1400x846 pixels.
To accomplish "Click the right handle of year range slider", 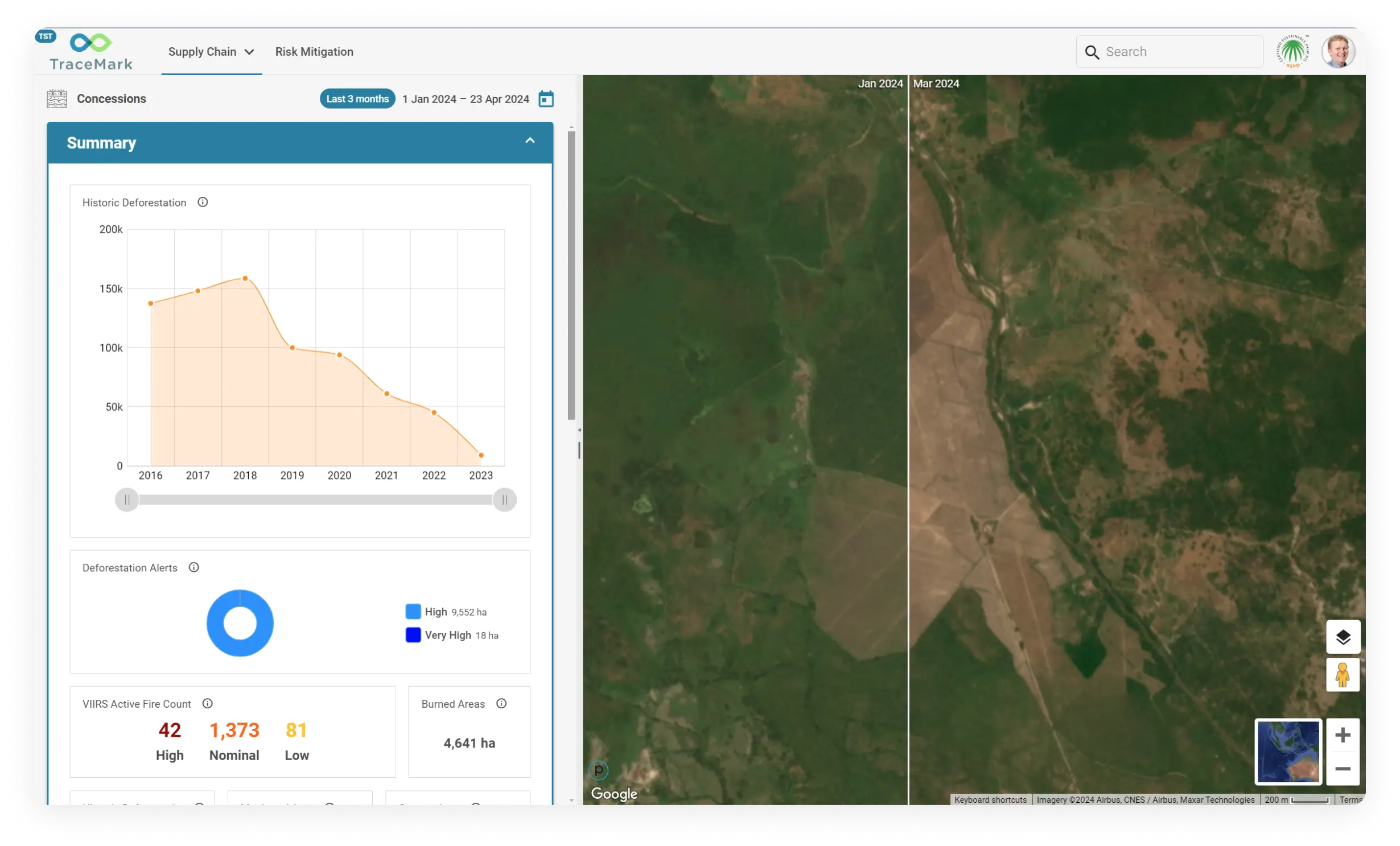I will click(504, 500).
